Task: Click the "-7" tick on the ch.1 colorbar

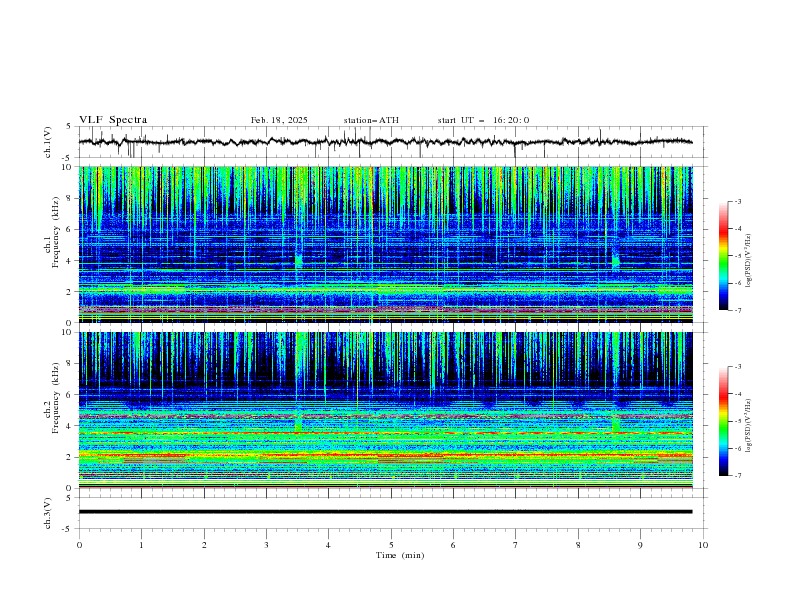Action: pyautogui.click(x=737, y=310)
